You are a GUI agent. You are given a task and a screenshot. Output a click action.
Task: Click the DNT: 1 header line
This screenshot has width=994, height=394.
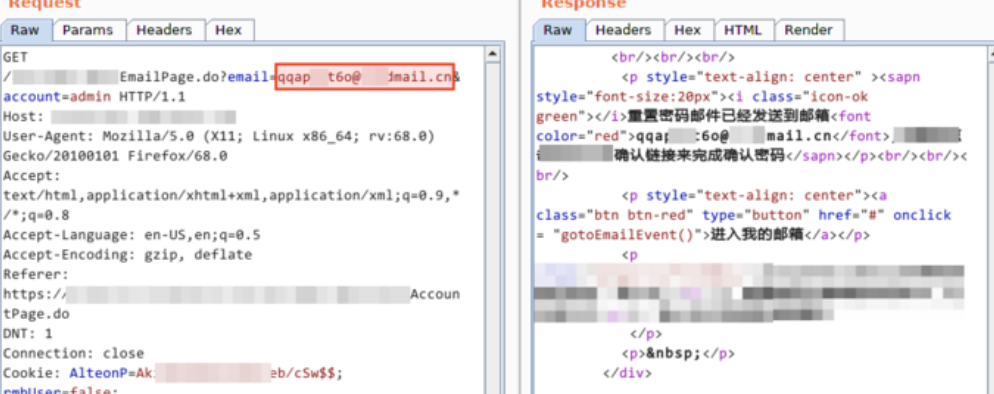point(28,333)
